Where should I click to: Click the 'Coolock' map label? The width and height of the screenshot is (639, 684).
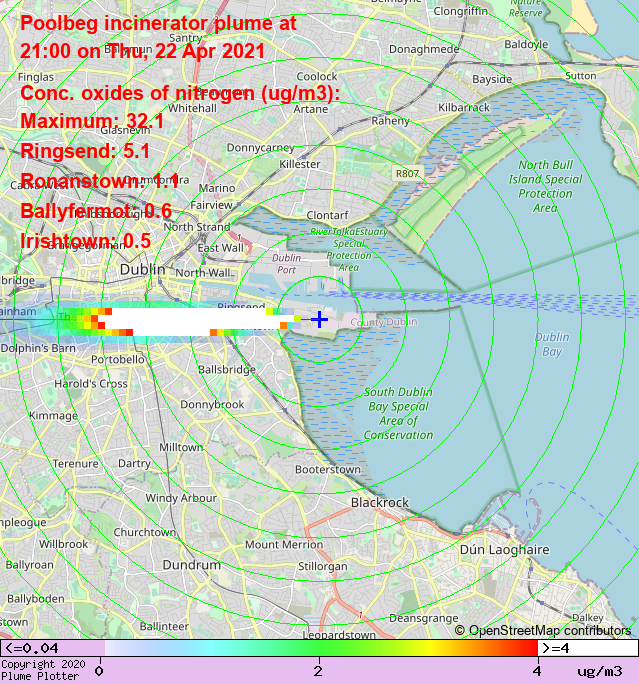(317, 77)
